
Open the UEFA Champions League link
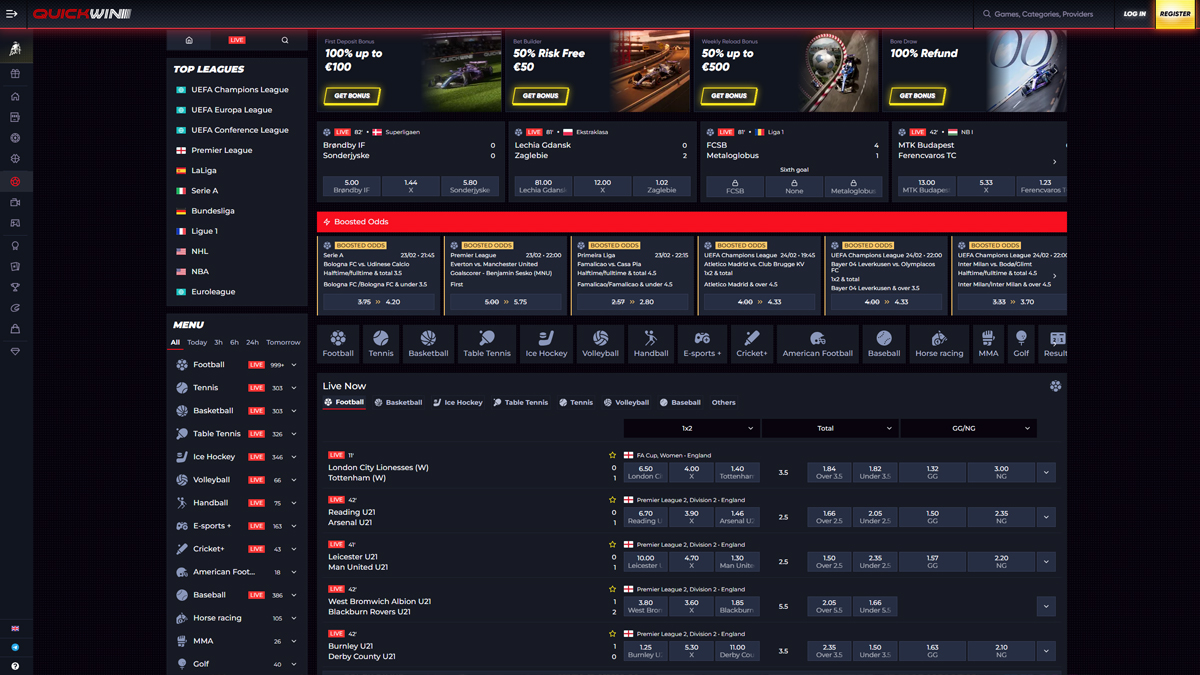pyautogui.click(x=240, y=90)
